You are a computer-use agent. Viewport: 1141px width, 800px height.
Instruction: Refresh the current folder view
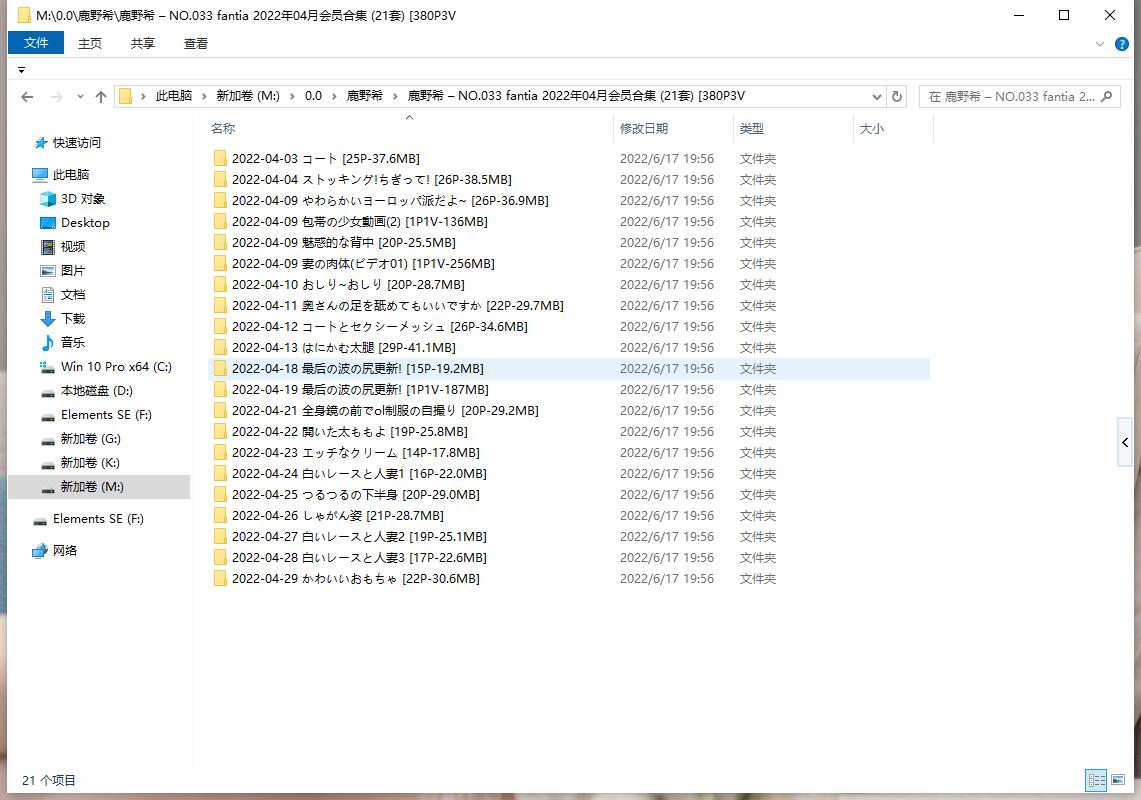pyautogui.click(x=897, y=97)
